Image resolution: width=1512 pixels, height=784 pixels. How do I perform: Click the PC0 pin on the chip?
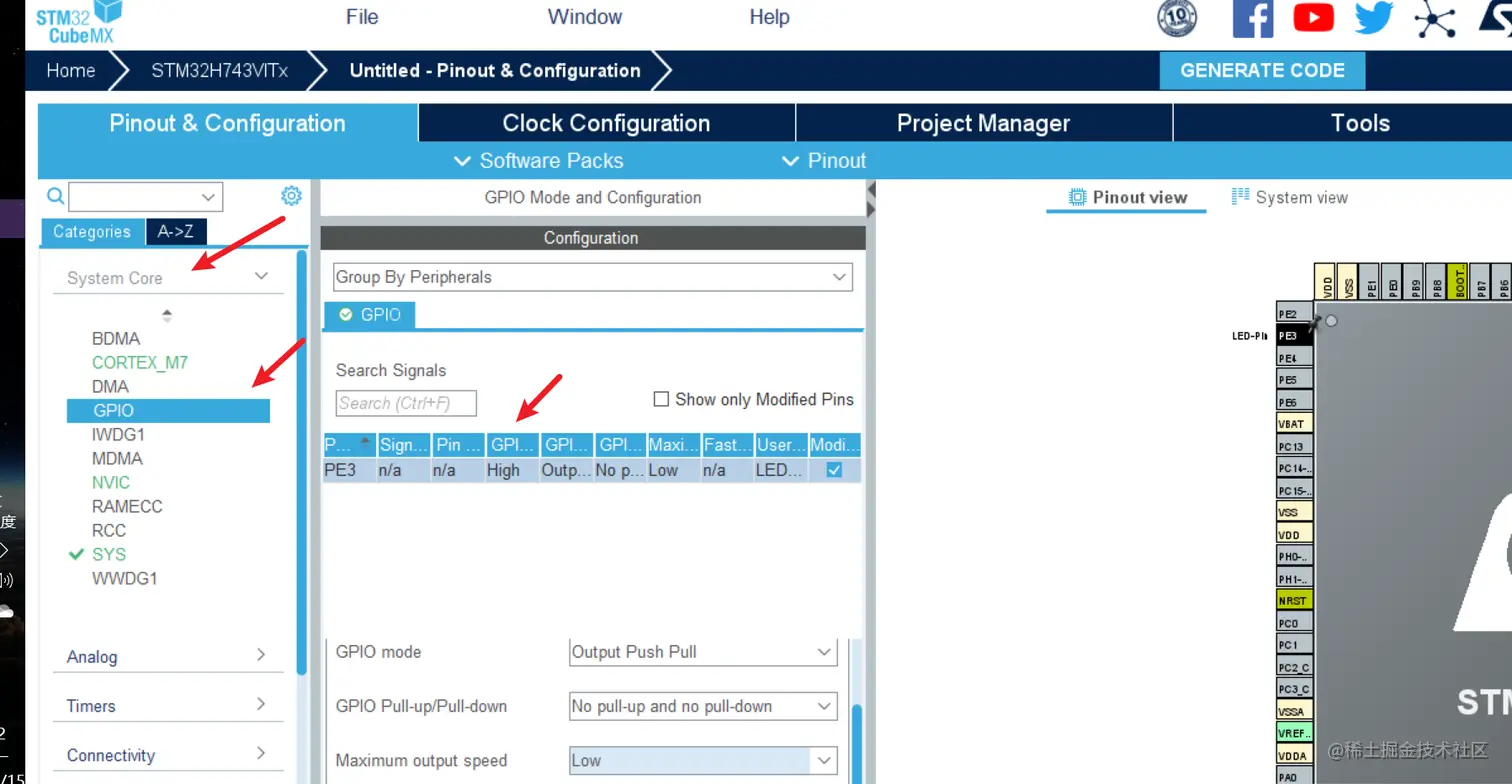(1294, 623)
